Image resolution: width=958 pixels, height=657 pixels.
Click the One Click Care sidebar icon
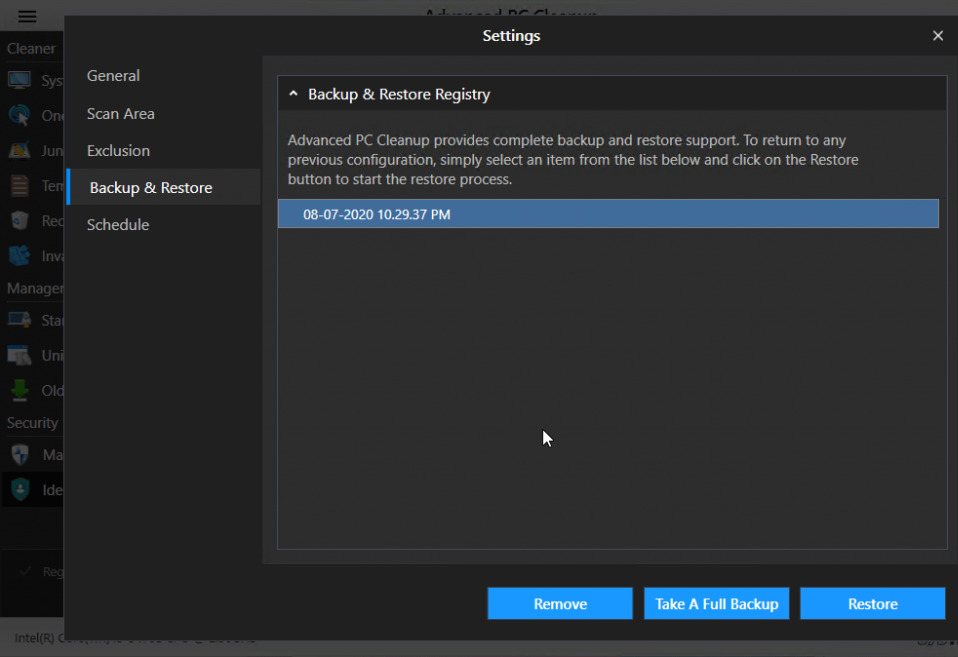click(x=20, y=115)
